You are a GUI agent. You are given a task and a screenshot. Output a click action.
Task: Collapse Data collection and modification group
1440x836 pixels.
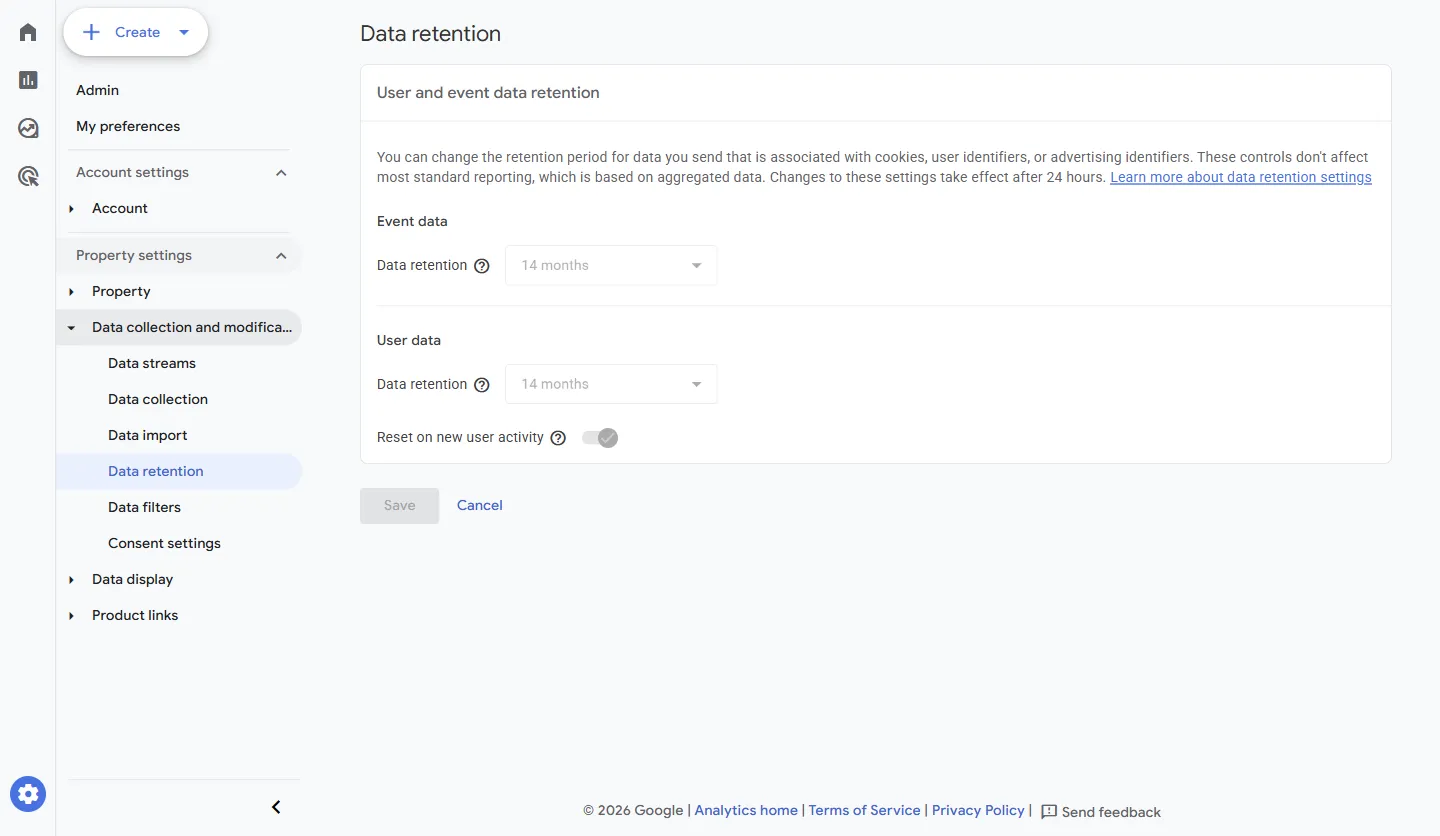(x=71, y=328)
